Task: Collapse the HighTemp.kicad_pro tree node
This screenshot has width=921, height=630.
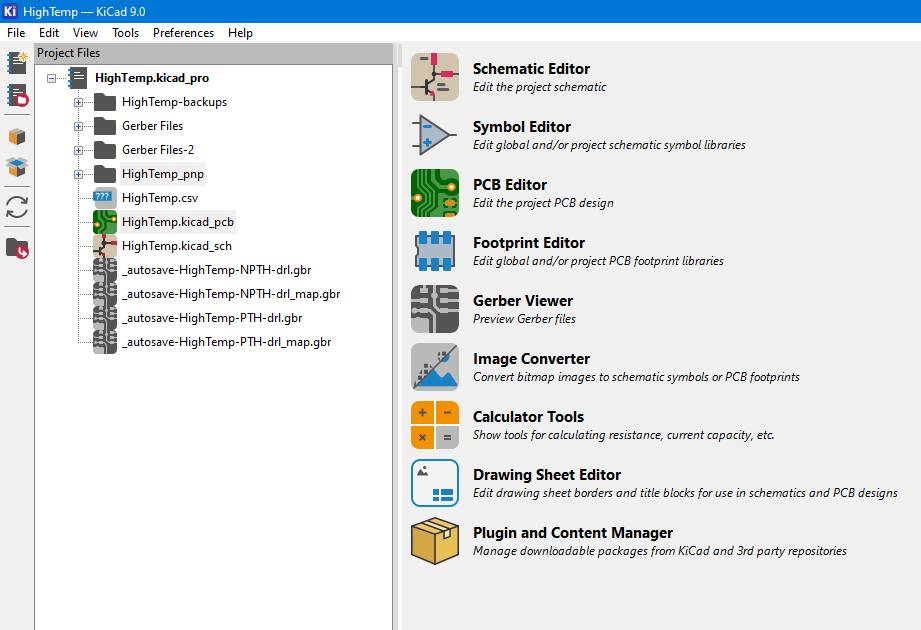Action: 51,78
